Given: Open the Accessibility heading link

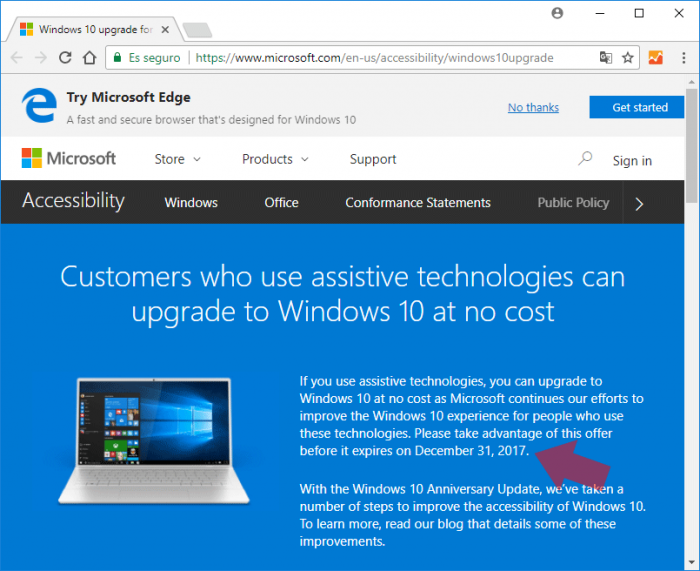Looking at the screenshot, I should click(74, 200).
